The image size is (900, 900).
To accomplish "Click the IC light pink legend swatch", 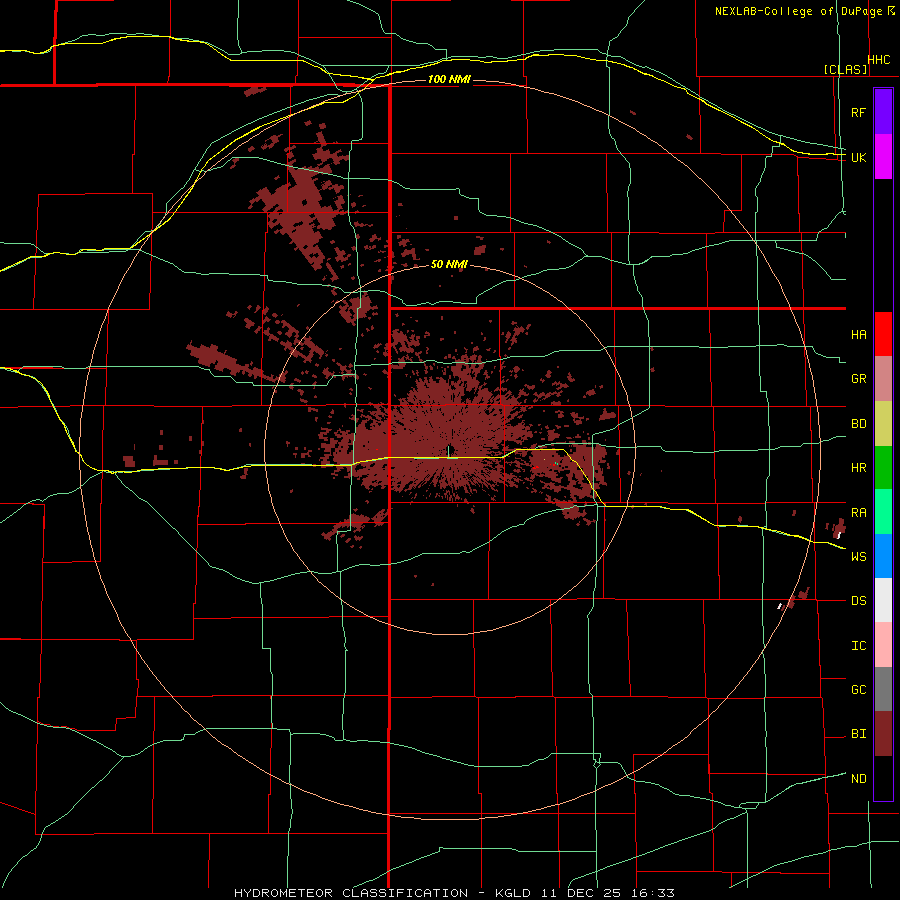I will tap(883, 645).
